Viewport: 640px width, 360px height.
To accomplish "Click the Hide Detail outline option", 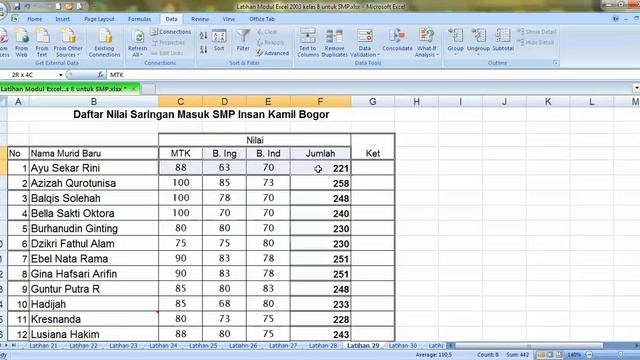I will click(536, 42).
